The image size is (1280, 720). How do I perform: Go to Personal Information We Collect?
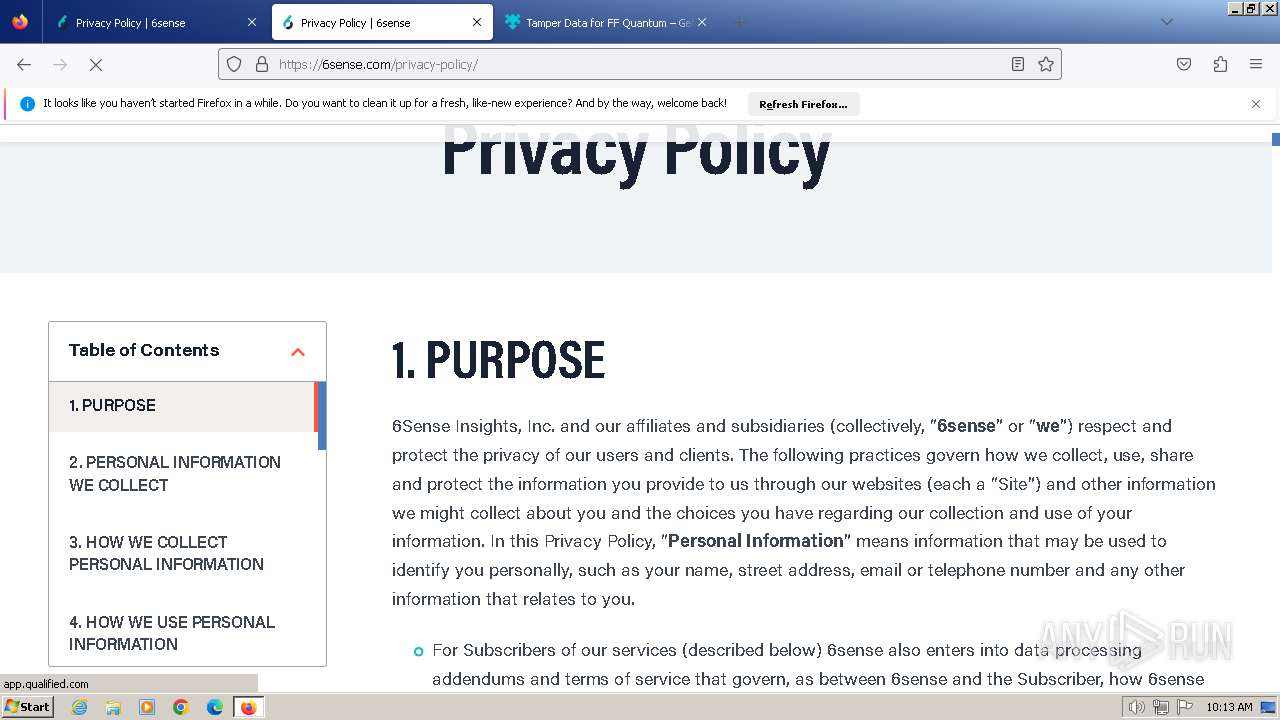[175, 473]
